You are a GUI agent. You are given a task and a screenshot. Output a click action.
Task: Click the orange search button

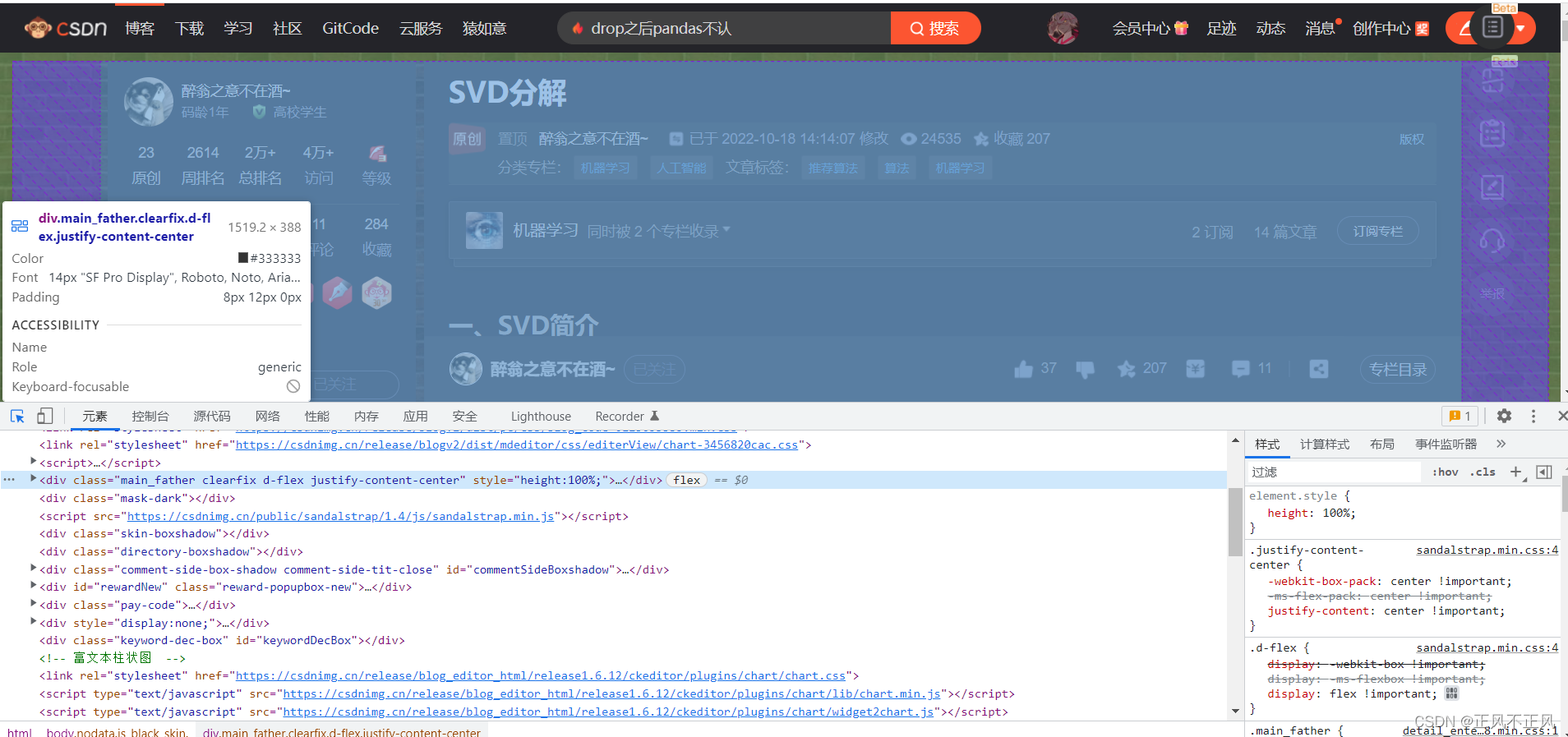935,29
